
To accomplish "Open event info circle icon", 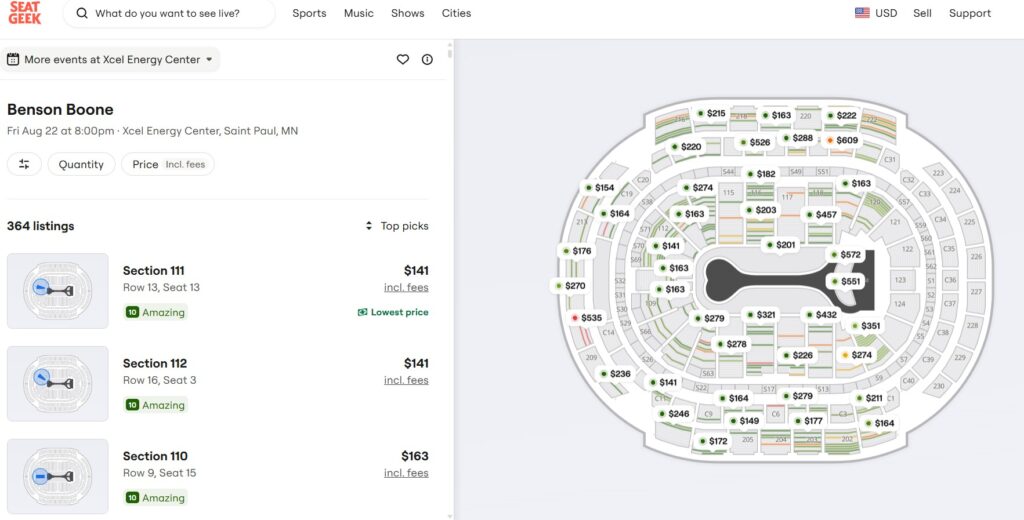I will point(427,59).
